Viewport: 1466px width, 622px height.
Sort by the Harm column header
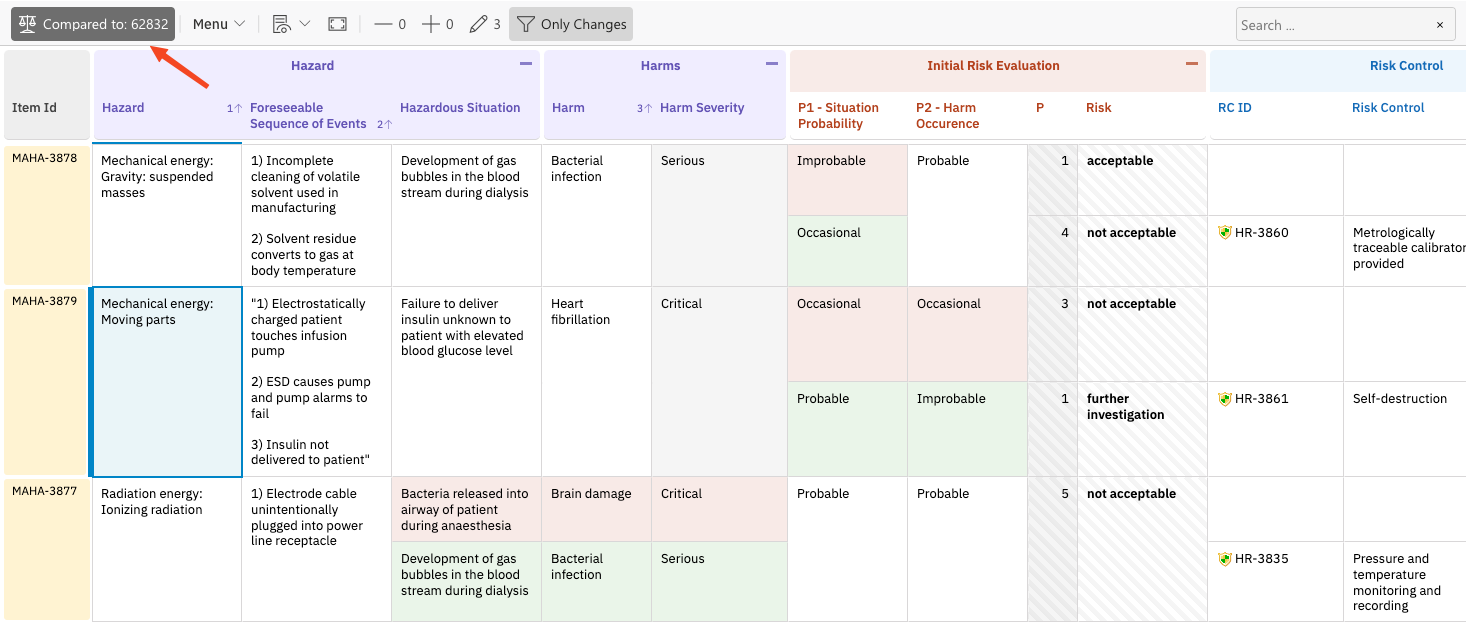click(568, 108)
